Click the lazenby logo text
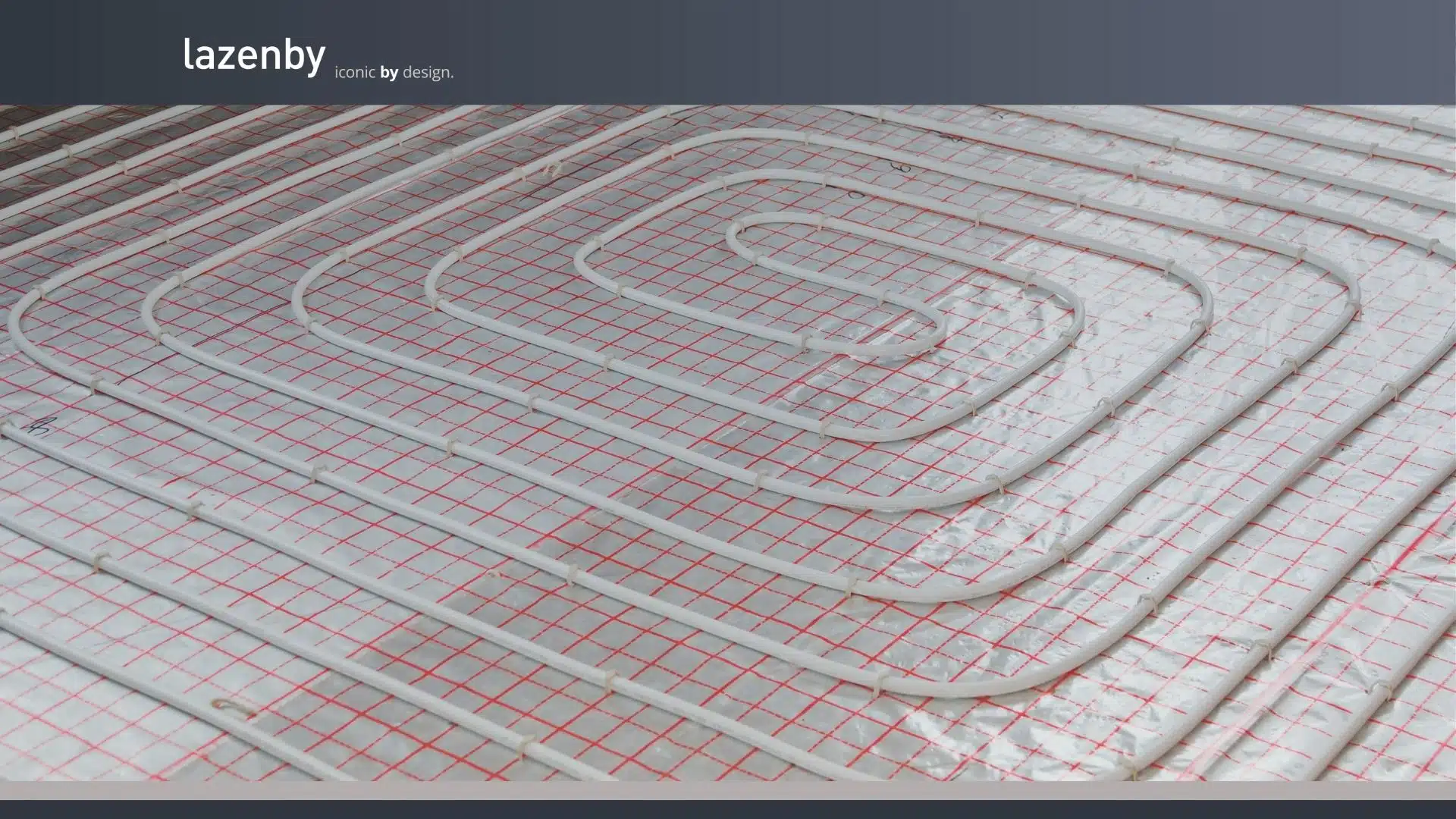This screenshot has height=819, width=1456. [x=254, y=55]
